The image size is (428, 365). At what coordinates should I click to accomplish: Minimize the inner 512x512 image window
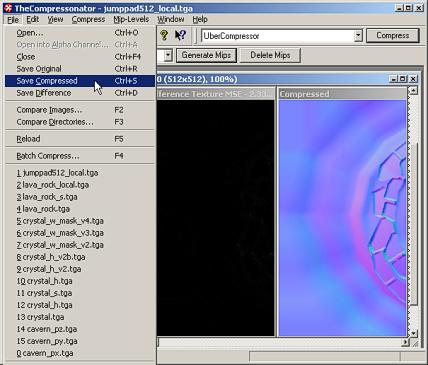coord(394,79)
